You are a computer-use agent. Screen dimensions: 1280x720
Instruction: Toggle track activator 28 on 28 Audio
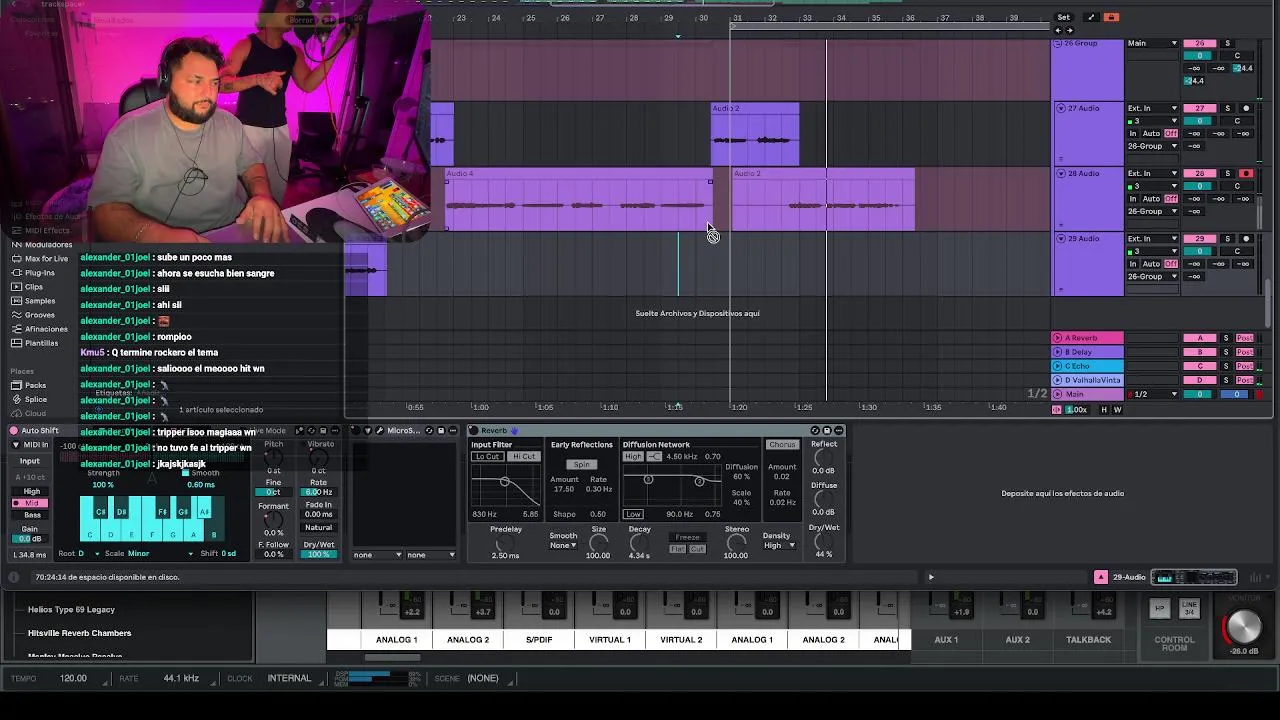click(x=1200, y=173)
